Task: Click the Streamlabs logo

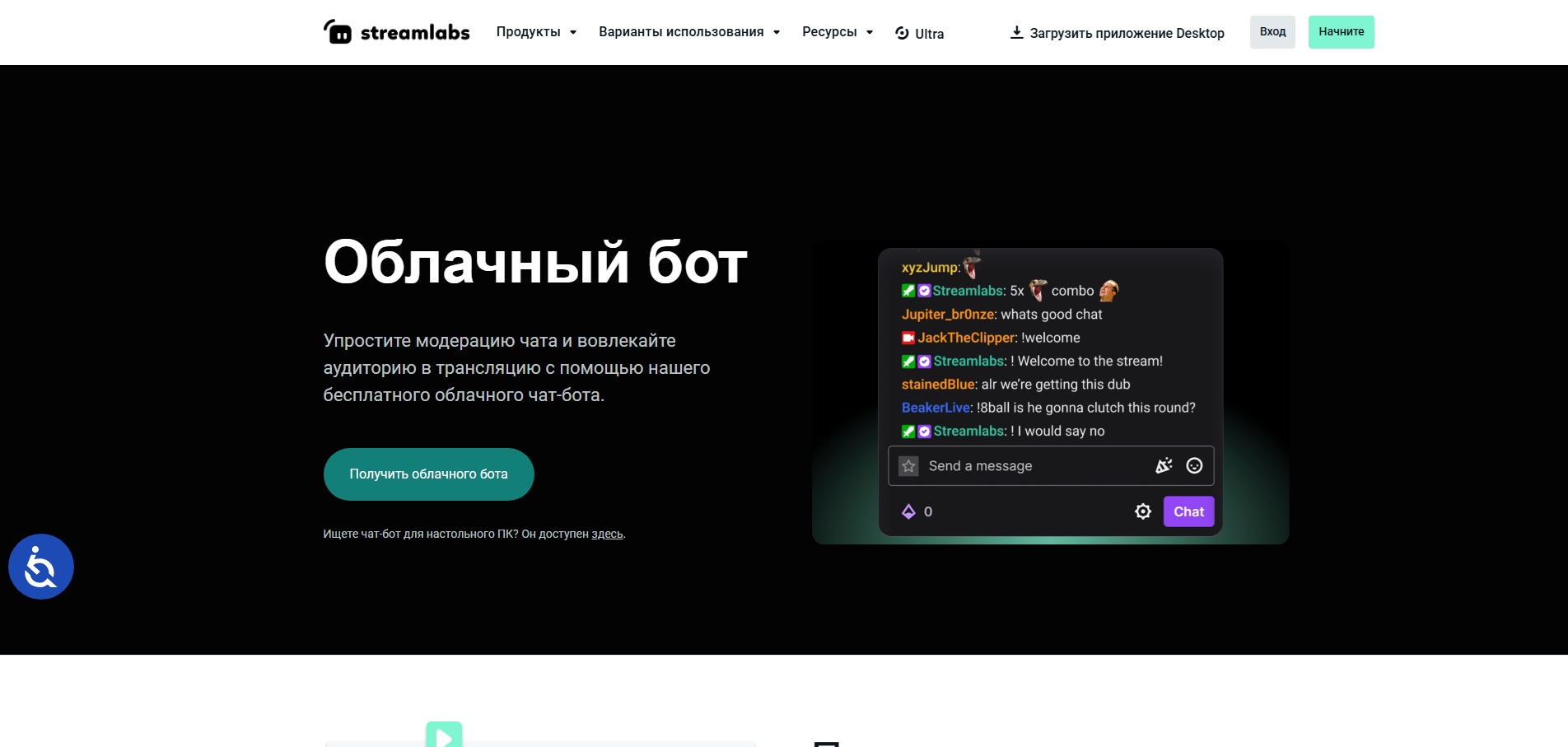Action: (396, 32)
